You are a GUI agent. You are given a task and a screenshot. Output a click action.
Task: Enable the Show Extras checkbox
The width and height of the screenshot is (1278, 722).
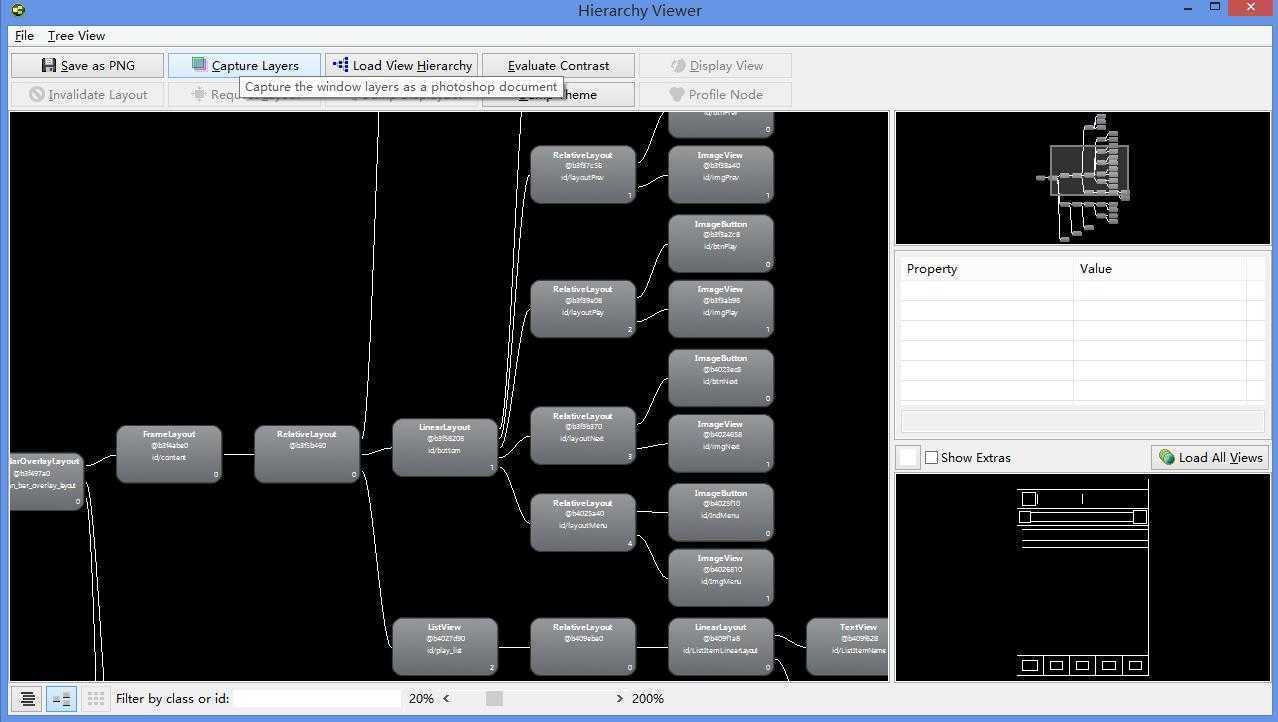tap(931, 457)
